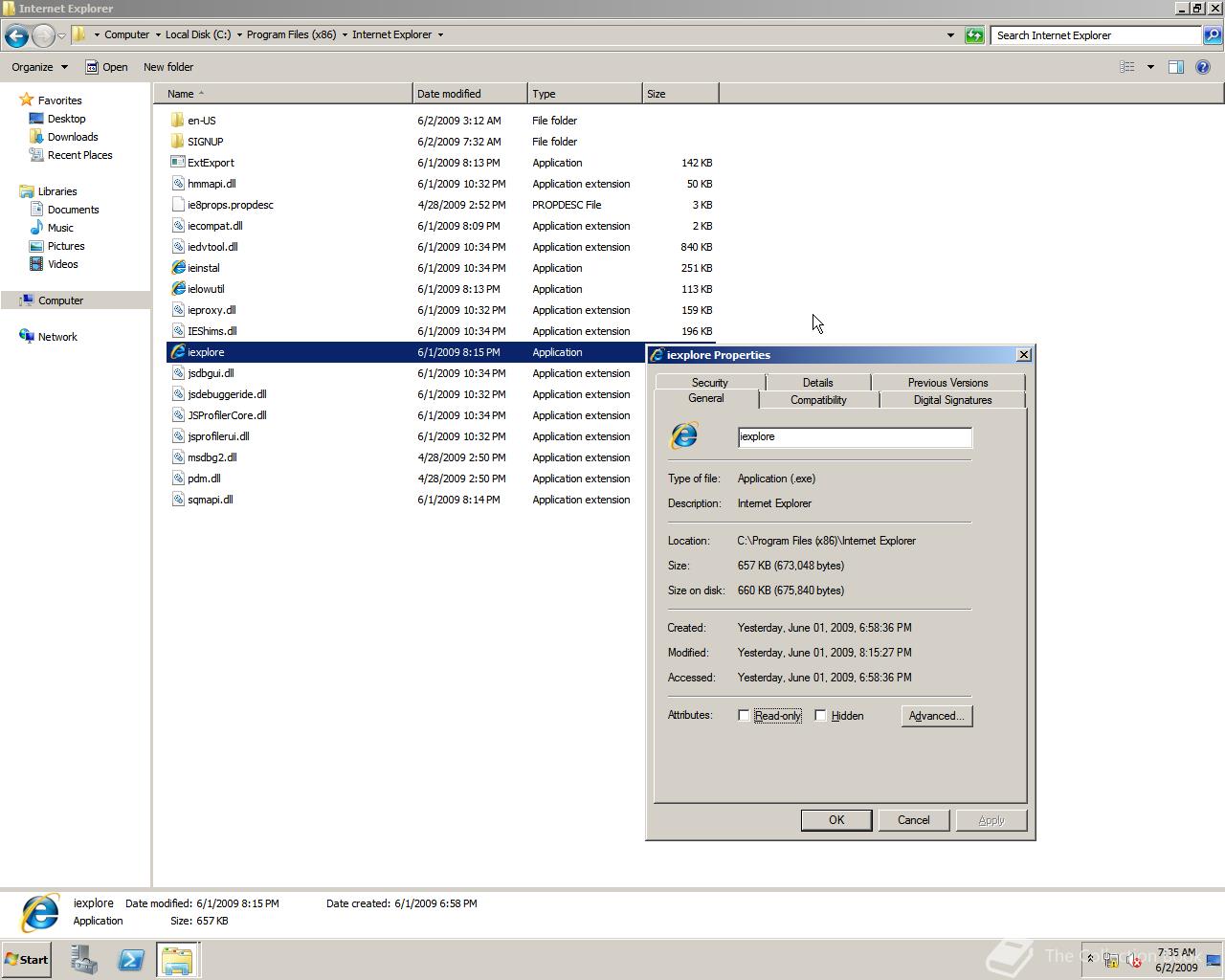Click the SIGNUP folder icon
1225x980 pixels.
click(x=177, y=142)
